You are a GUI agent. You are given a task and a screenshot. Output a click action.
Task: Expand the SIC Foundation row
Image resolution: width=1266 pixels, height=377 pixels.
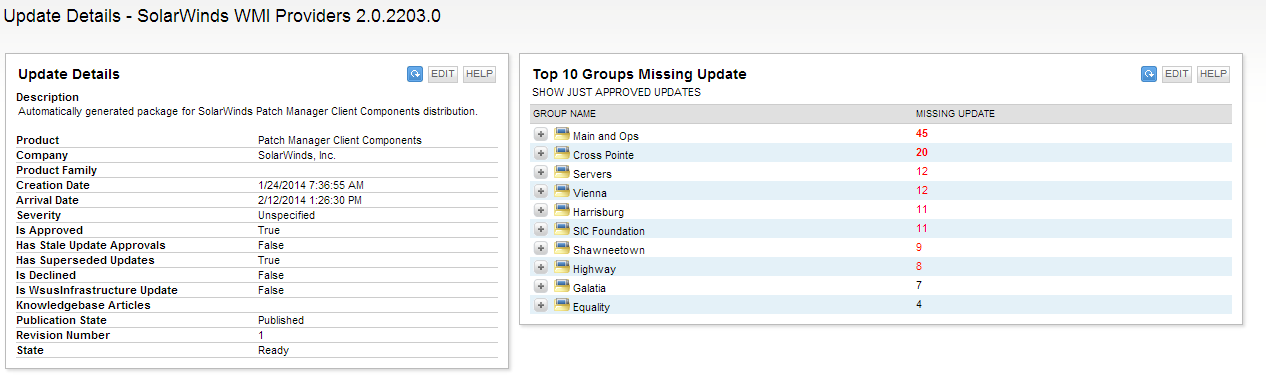[x=540, y=230]
